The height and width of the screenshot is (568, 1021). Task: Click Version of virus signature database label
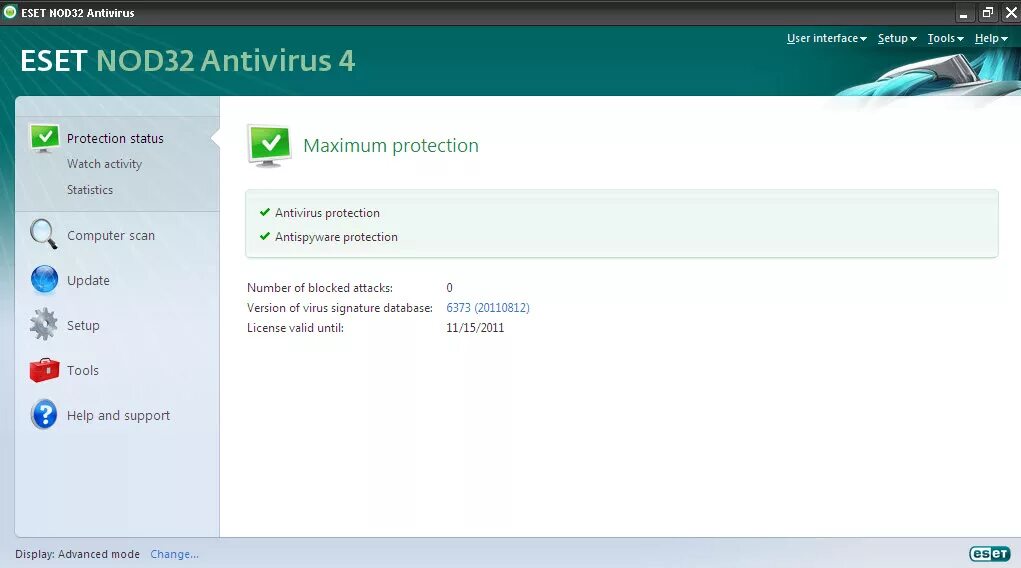click(340, 308)
